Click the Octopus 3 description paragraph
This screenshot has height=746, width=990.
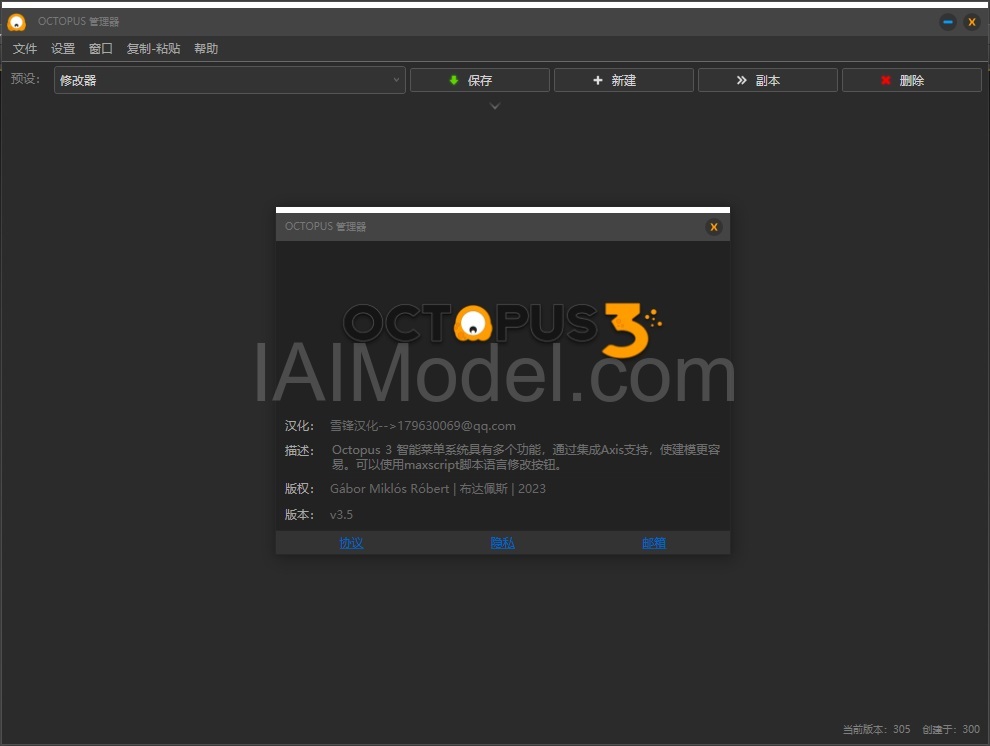526,457
